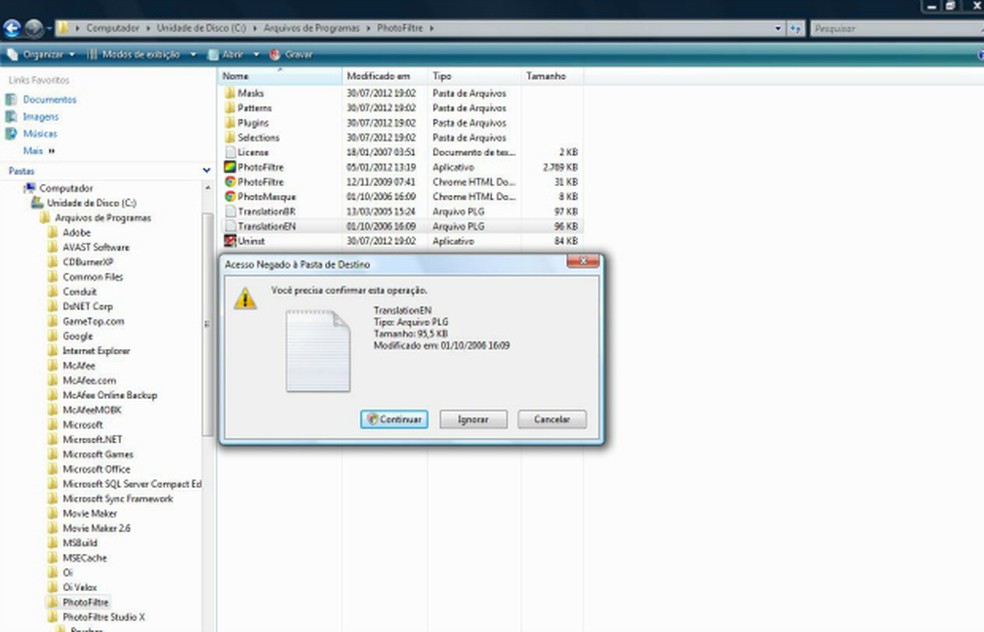Open Imagens favorite link
This screenshot has width=984, height=632.
tap(41, 117)
